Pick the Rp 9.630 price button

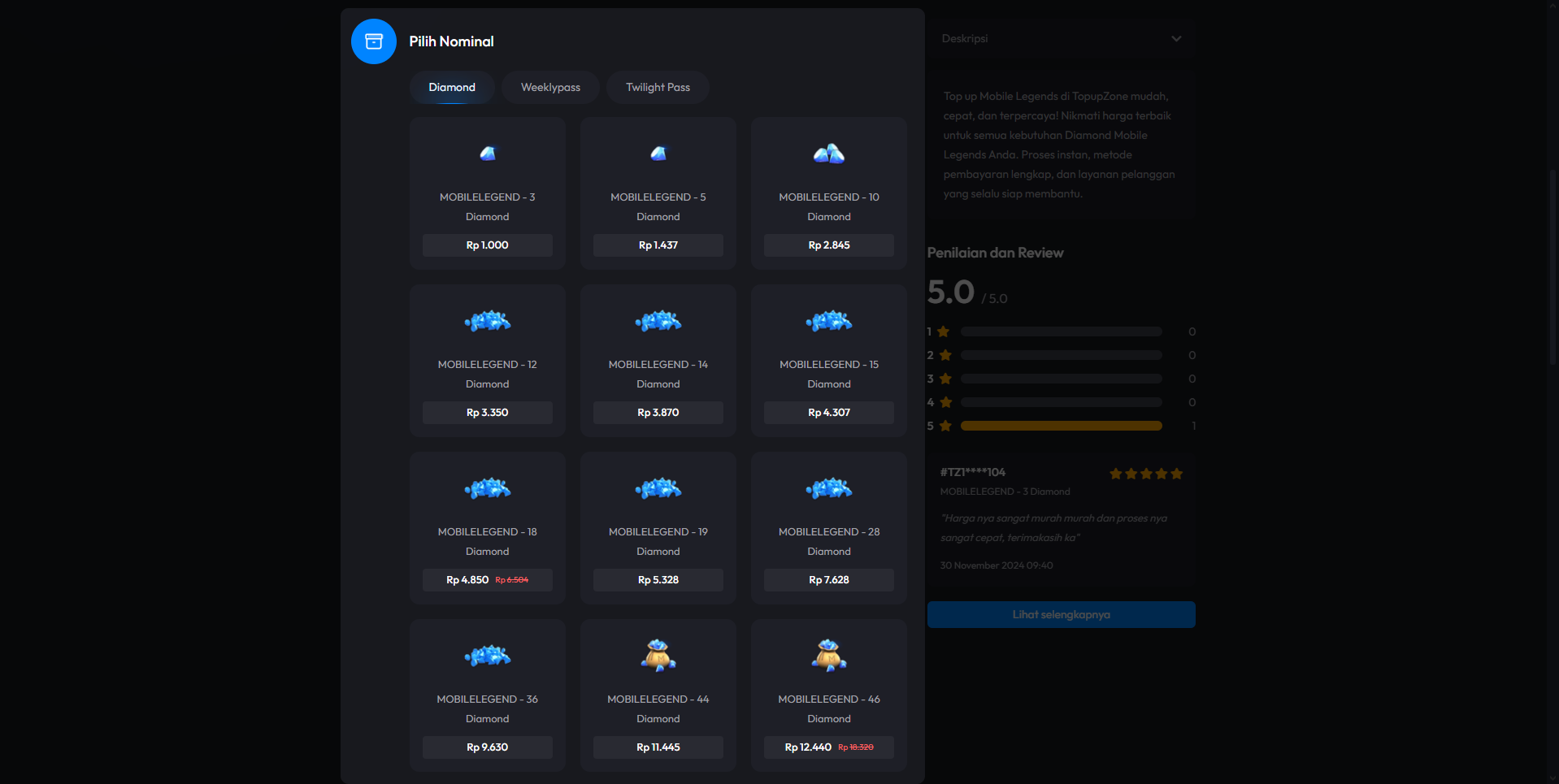click(488, 747)
